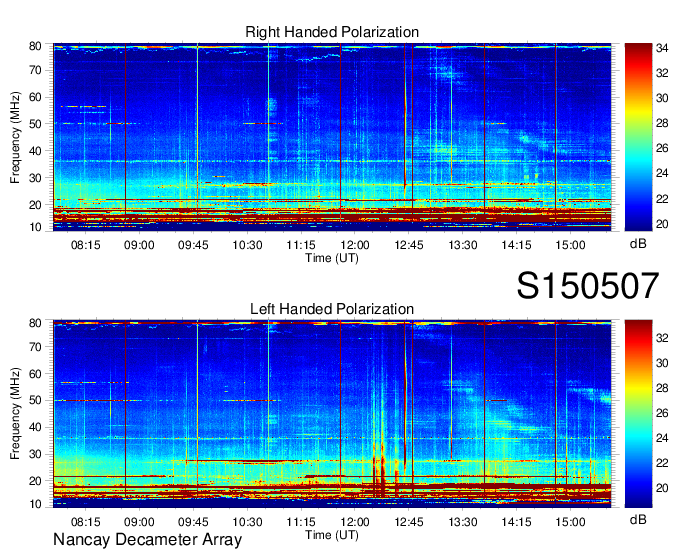Click the upper plot's Frequency (MHz) axis label
Image resolution: width=680 pixels, height=552 pixels.
point(15,137)
